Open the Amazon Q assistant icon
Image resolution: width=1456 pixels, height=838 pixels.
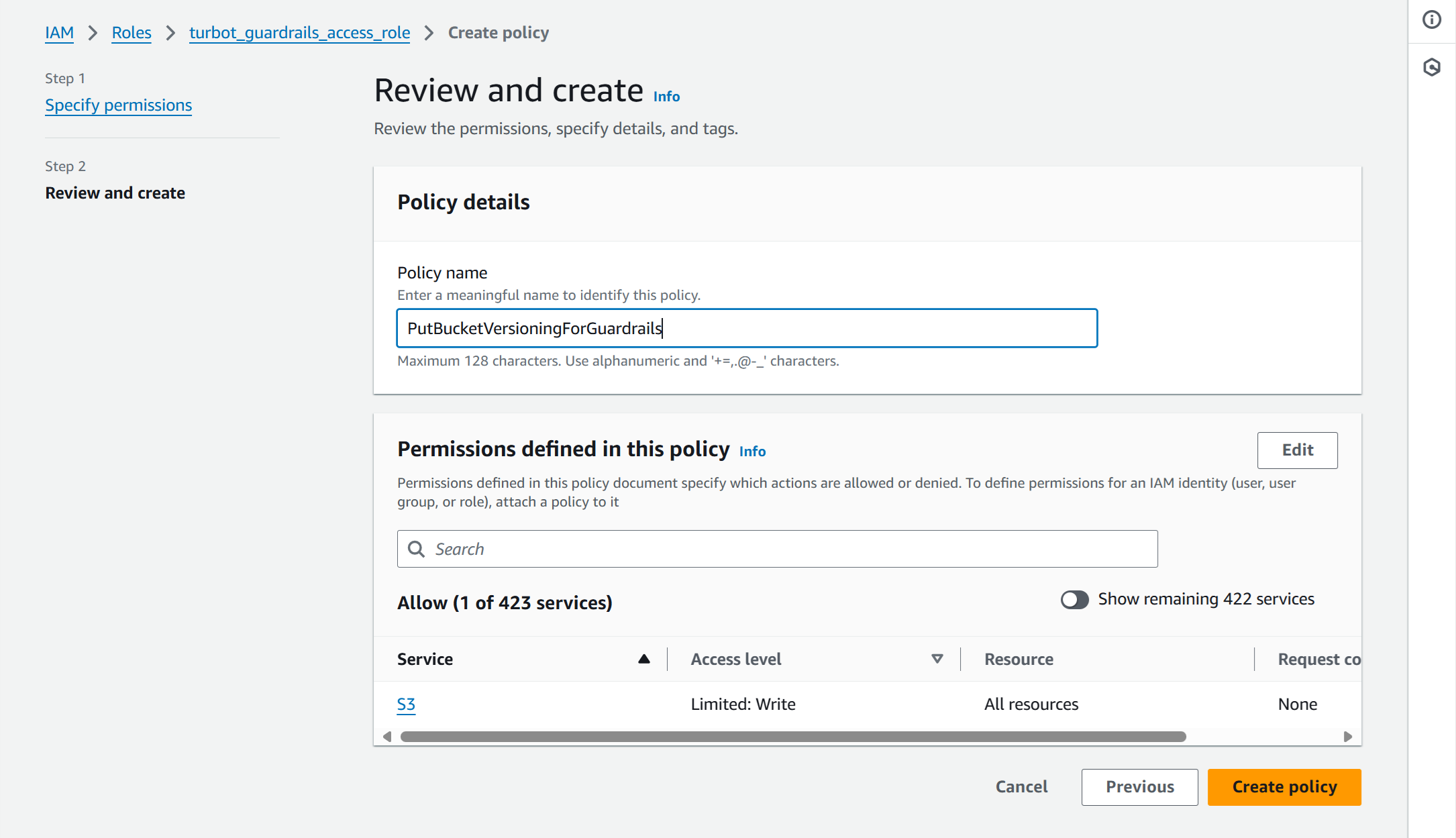[x=1432, y=67]
